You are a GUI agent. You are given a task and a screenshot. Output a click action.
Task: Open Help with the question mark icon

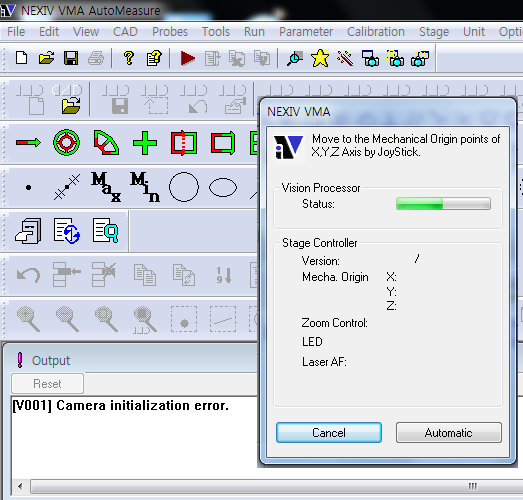pyautogui.click(x=129, y=58)
